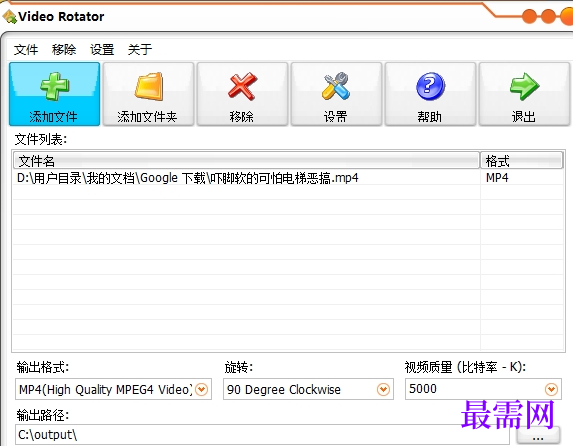573x446 pixels.
Task: Select the 吓脚软的可怕电梯恶搞.mp4 file row
Action: pos(288,178)
